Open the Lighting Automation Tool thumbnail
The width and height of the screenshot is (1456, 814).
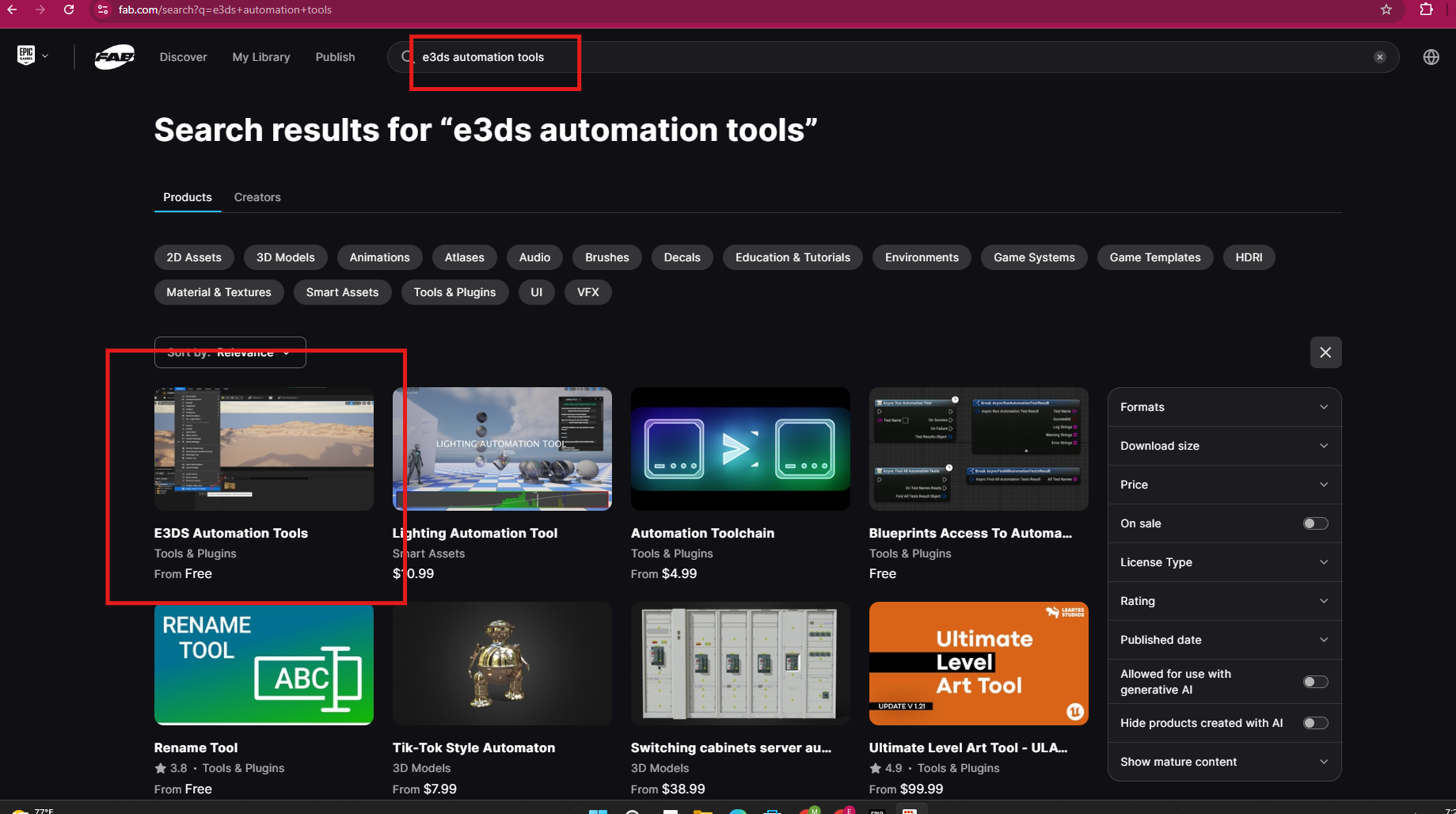502,449
